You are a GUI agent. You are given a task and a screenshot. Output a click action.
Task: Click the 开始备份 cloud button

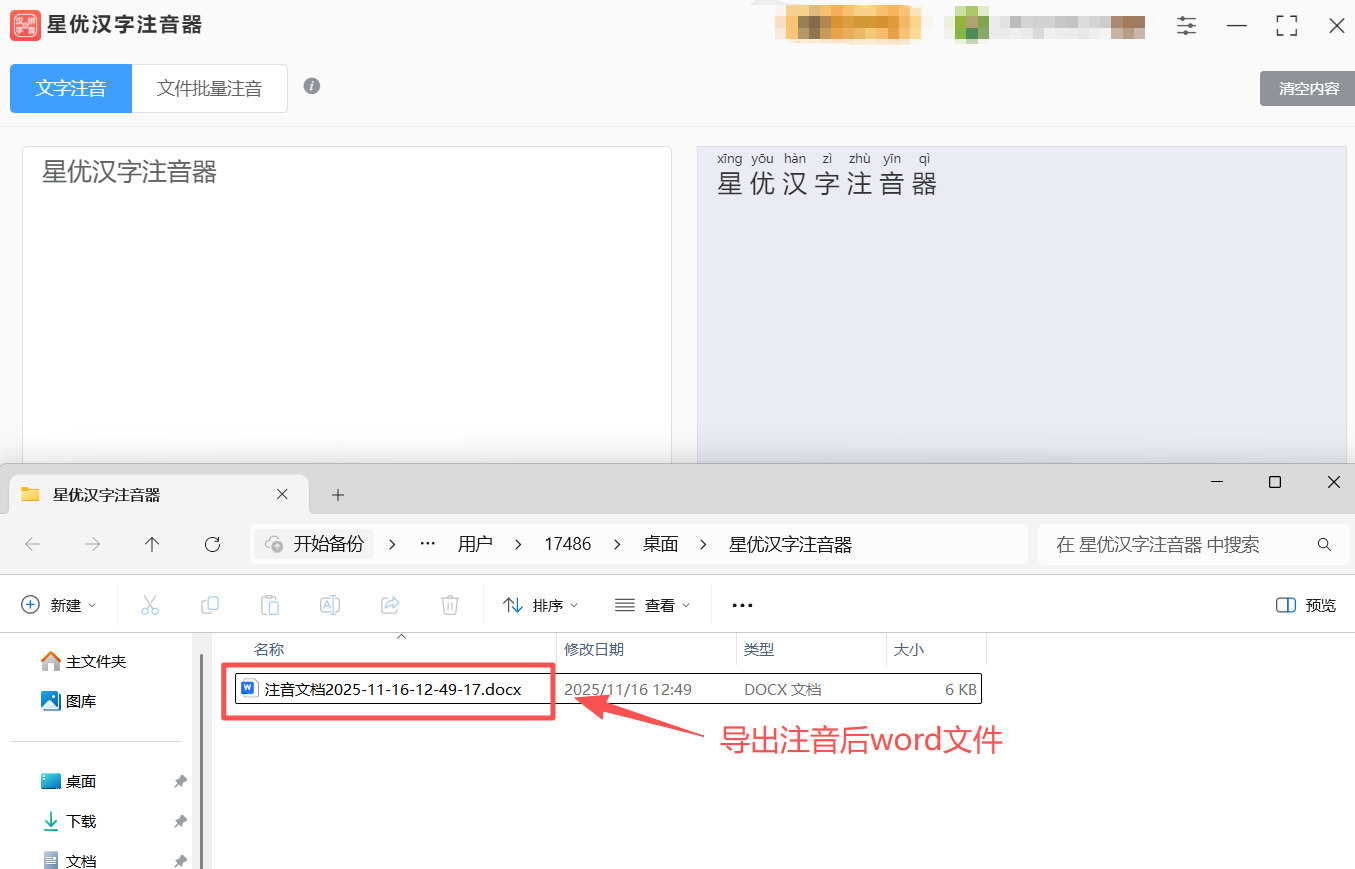click(x=314, y=544)
